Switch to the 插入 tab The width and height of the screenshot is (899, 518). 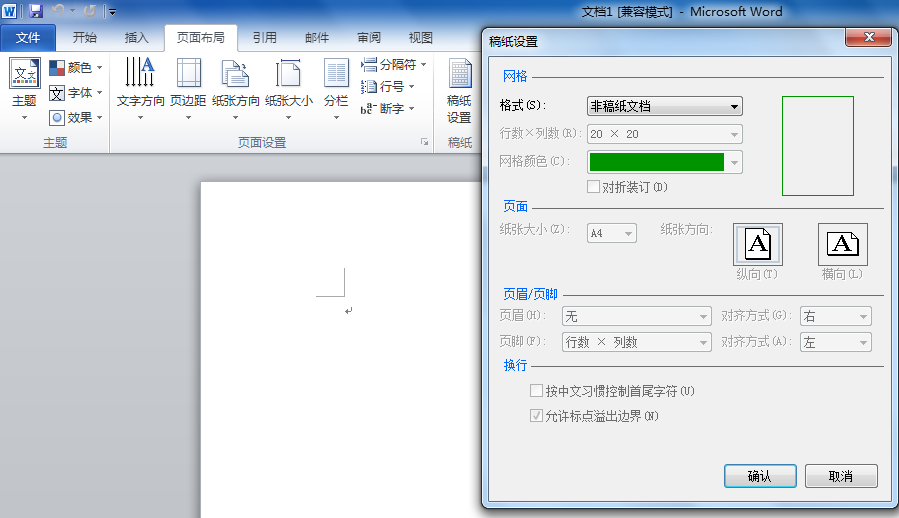coord(136,38)
